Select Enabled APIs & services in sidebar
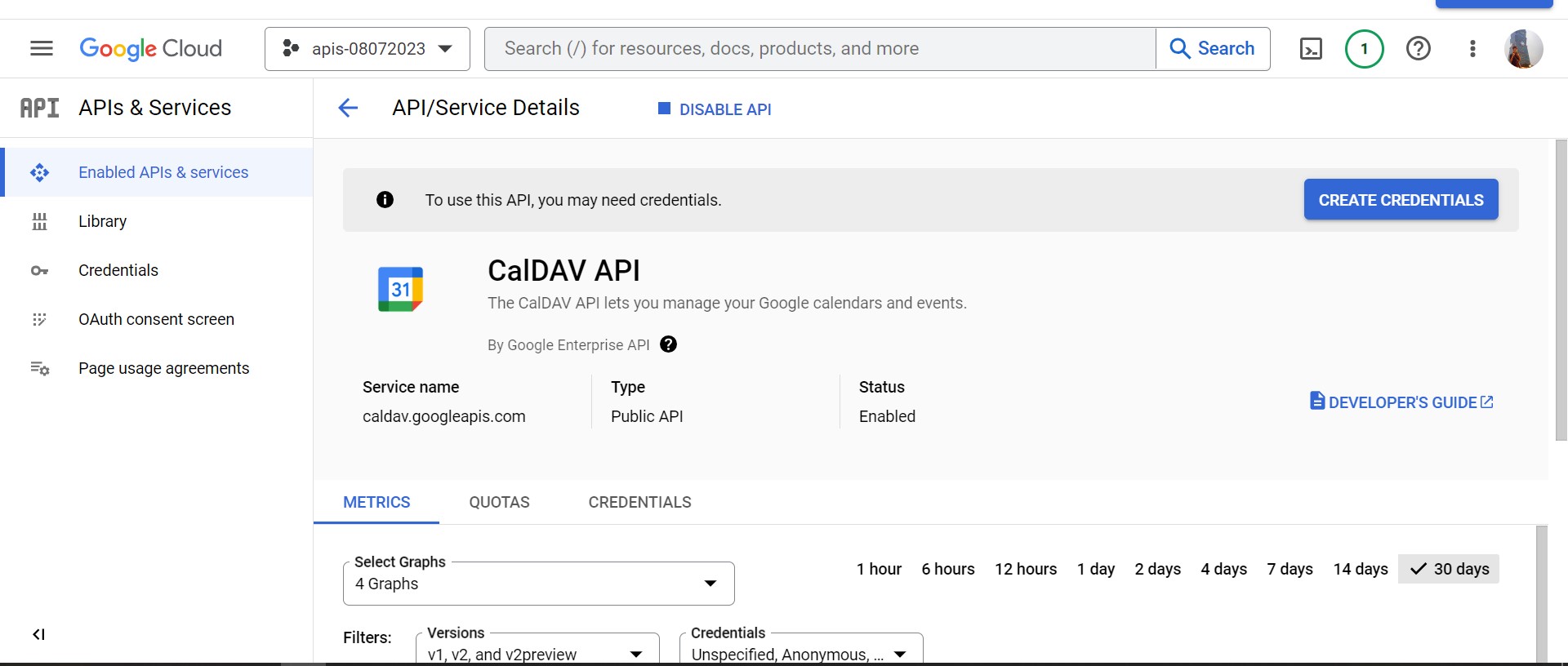 click(x=158, y=172)
